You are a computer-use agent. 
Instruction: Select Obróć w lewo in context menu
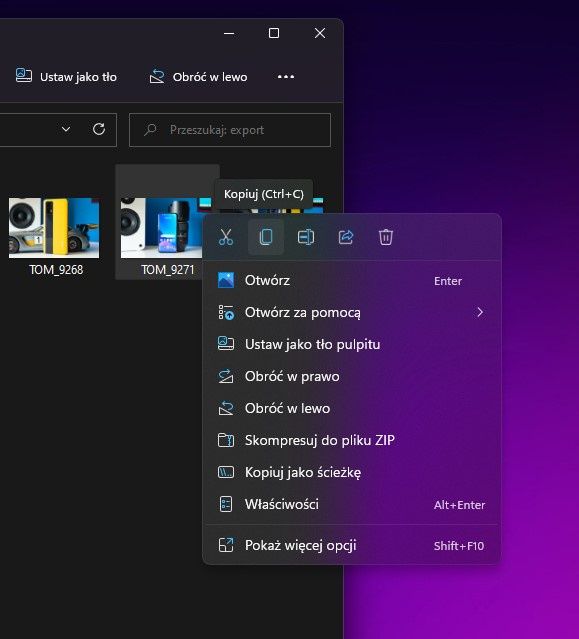pyautogui.click(x=352, y=408)
